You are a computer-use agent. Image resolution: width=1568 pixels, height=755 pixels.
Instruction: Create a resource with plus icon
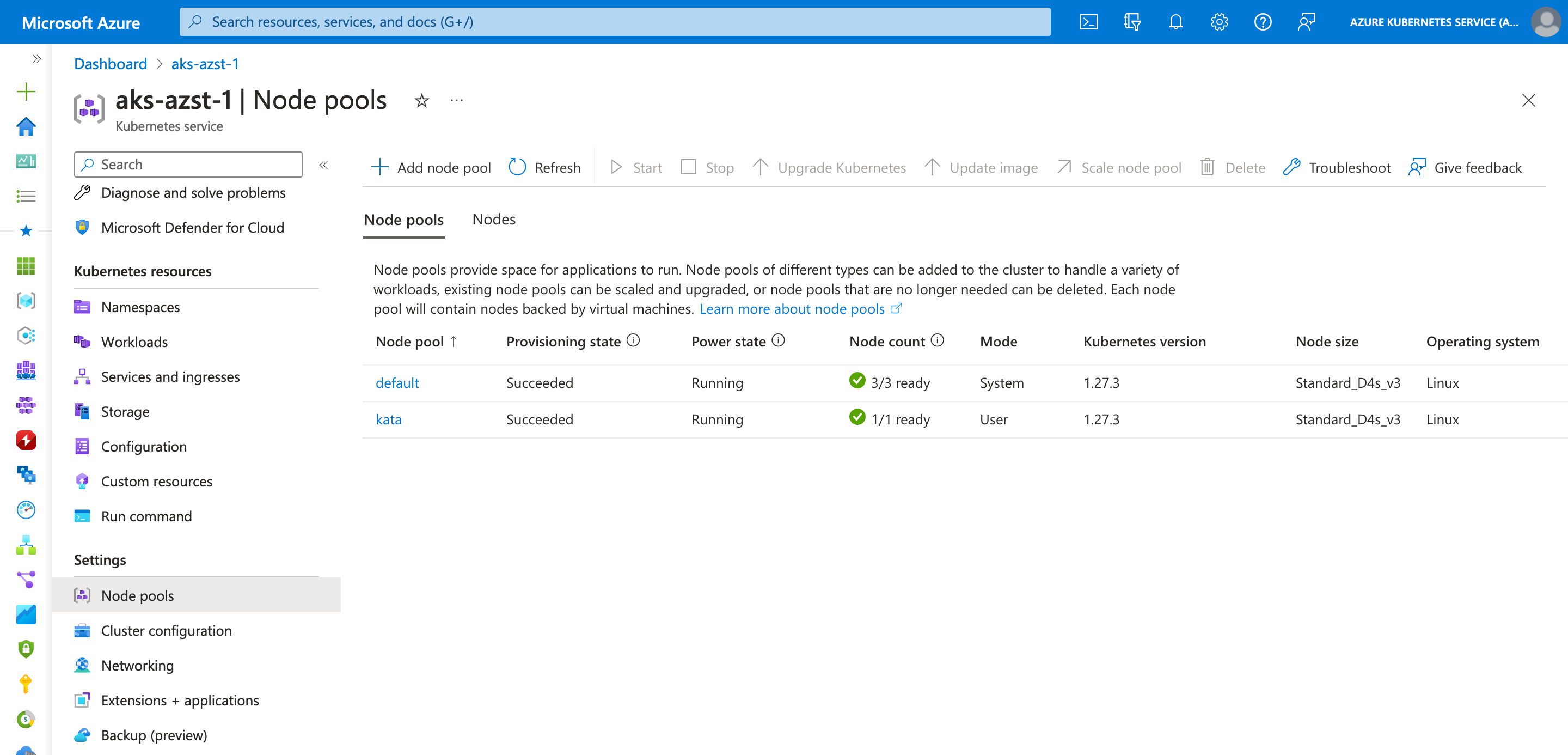click(x=26, y=92)
